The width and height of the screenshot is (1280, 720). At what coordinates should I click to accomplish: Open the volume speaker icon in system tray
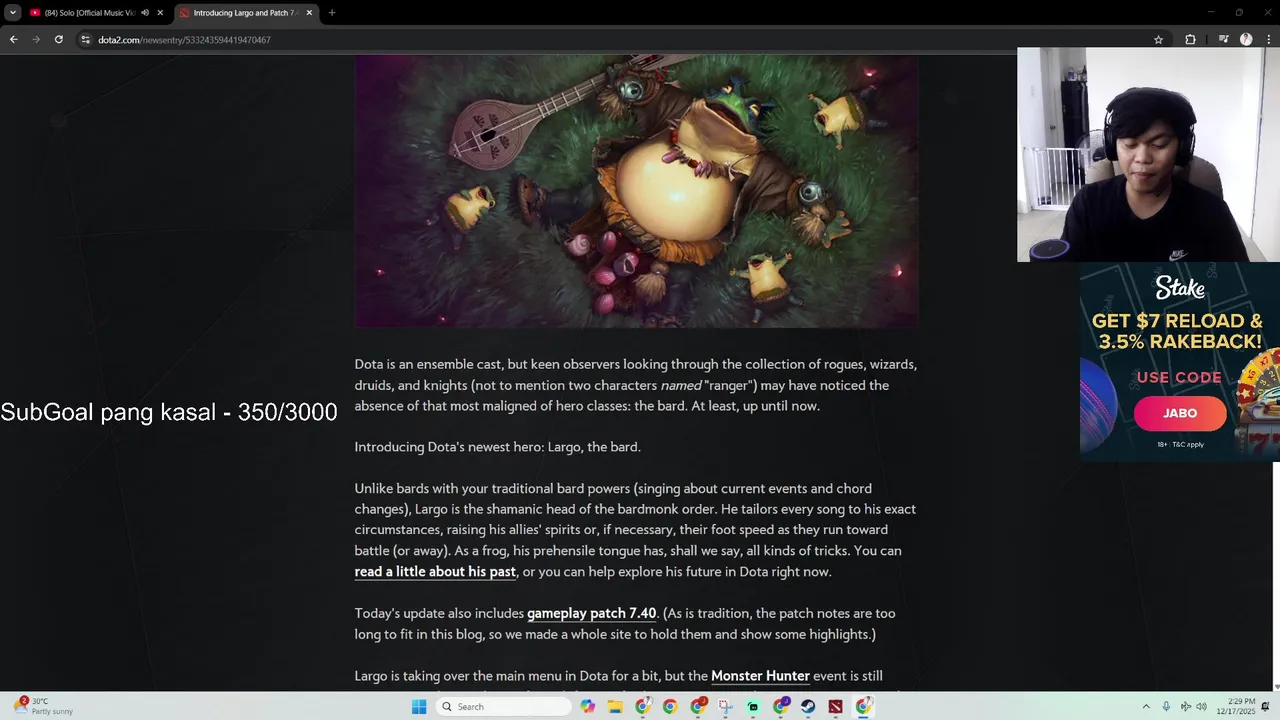(x=1201, y=707)
